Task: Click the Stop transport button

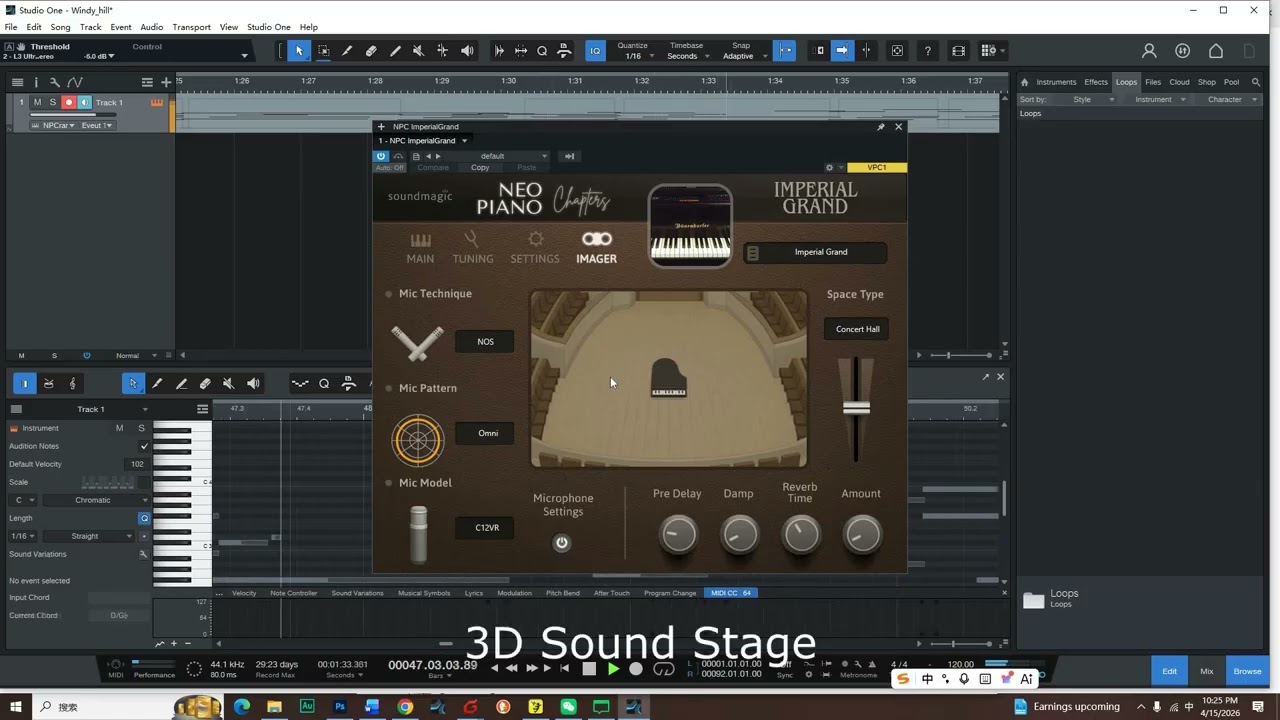Action: click(589, 669)
